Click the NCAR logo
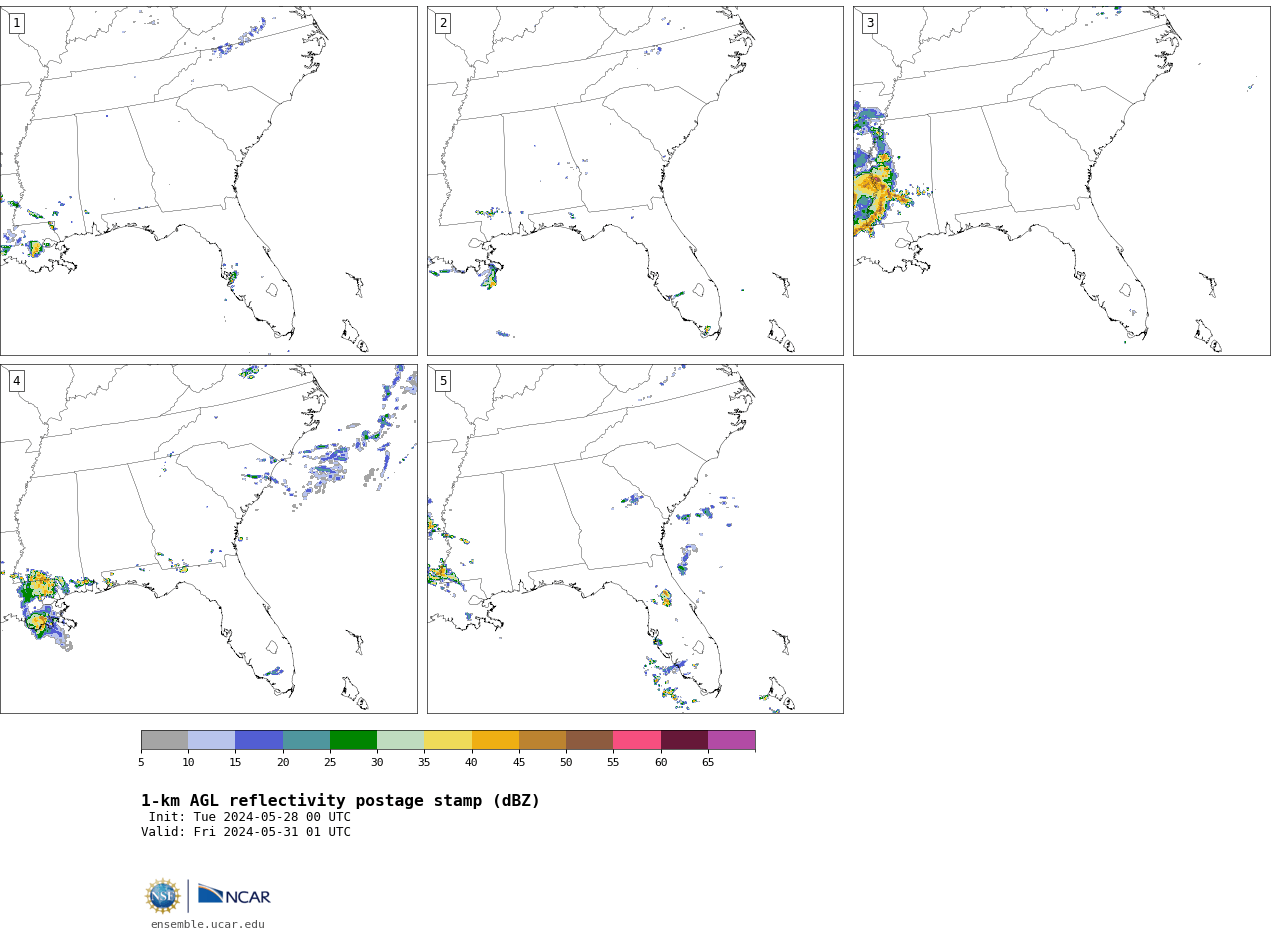1280x936 pixels. pos(234,895)
